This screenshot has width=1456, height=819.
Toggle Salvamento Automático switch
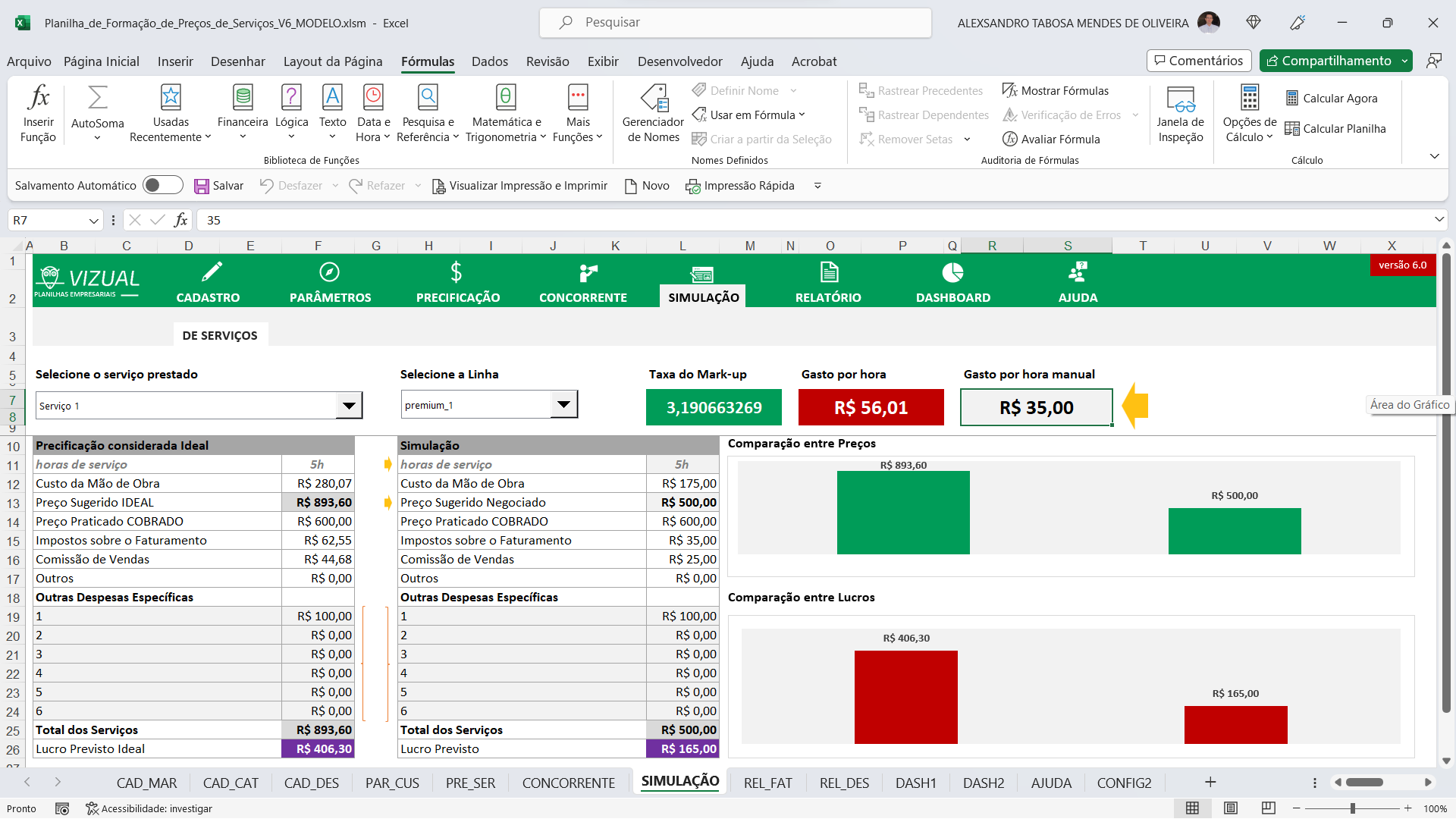click(x=163, y=185)
